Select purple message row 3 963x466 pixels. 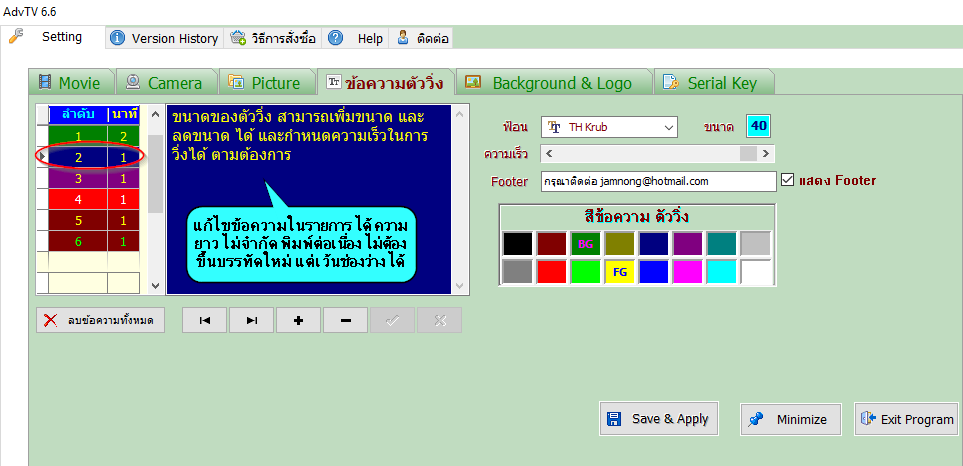pos(94,179)
